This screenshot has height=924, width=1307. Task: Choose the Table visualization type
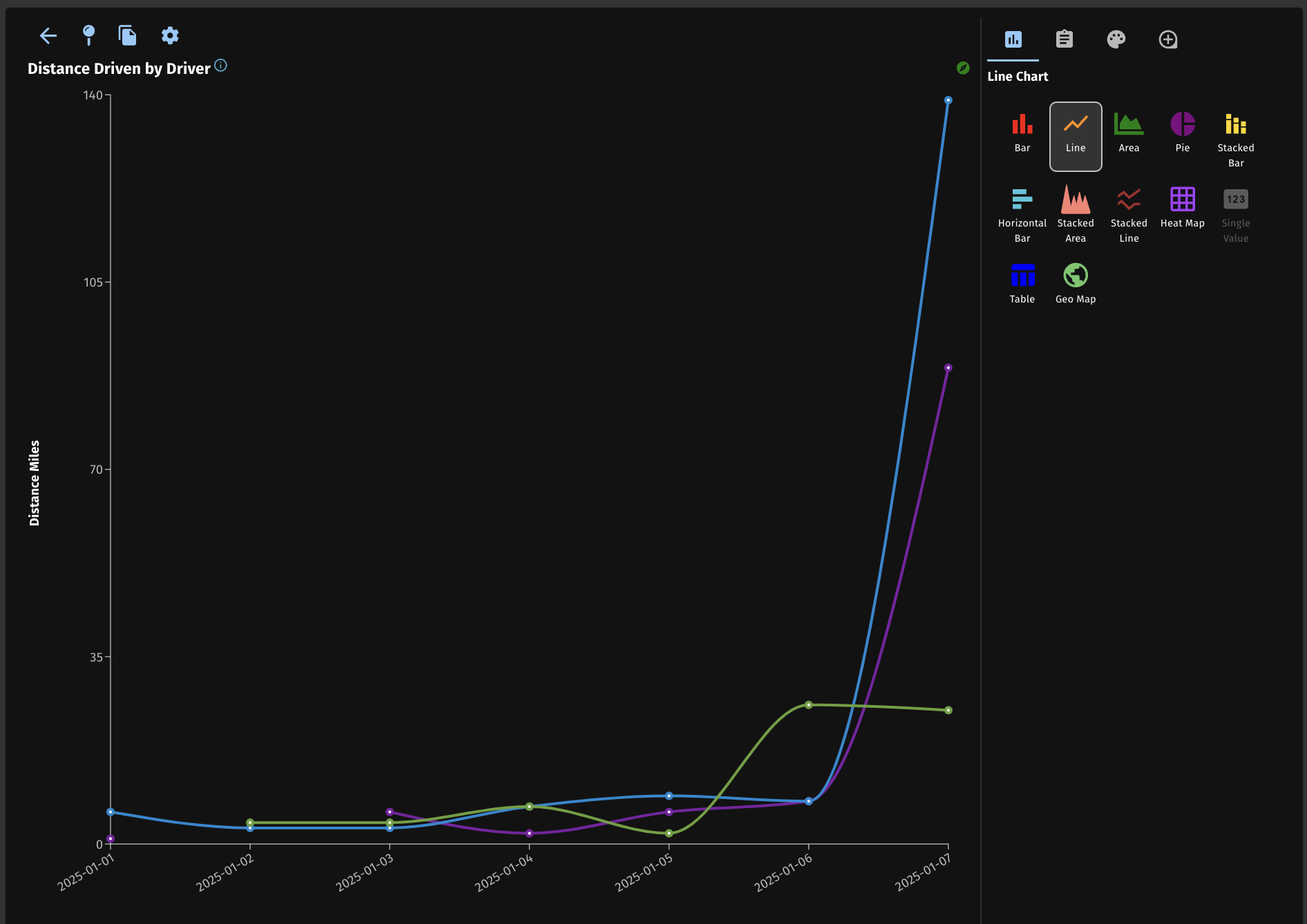[x=1022, y=284]
